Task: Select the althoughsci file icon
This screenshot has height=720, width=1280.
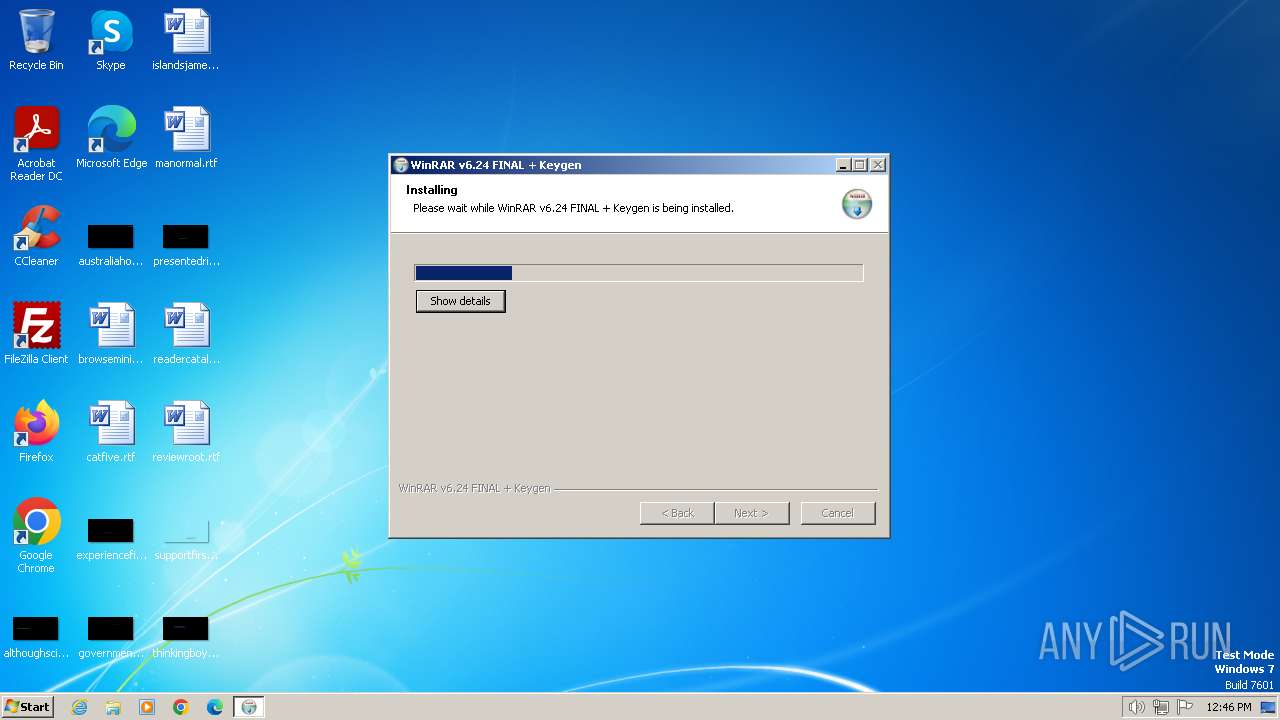Action: [36, 636]
